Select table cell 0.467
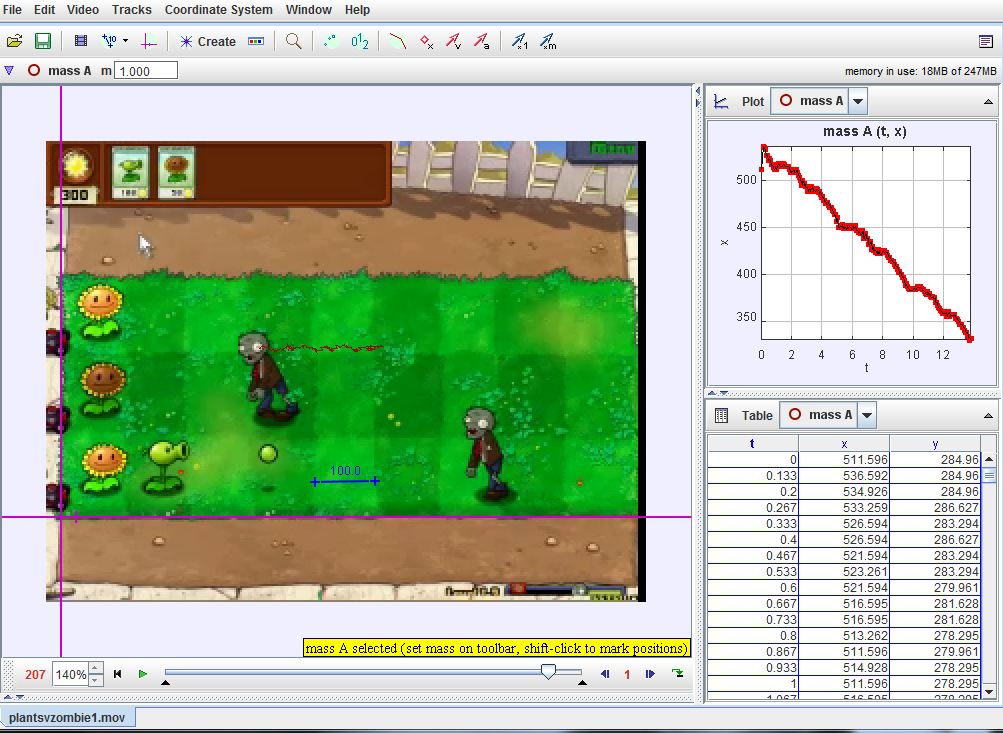Viewport: 1003px width, 733px height. click(x=753, y=556)
